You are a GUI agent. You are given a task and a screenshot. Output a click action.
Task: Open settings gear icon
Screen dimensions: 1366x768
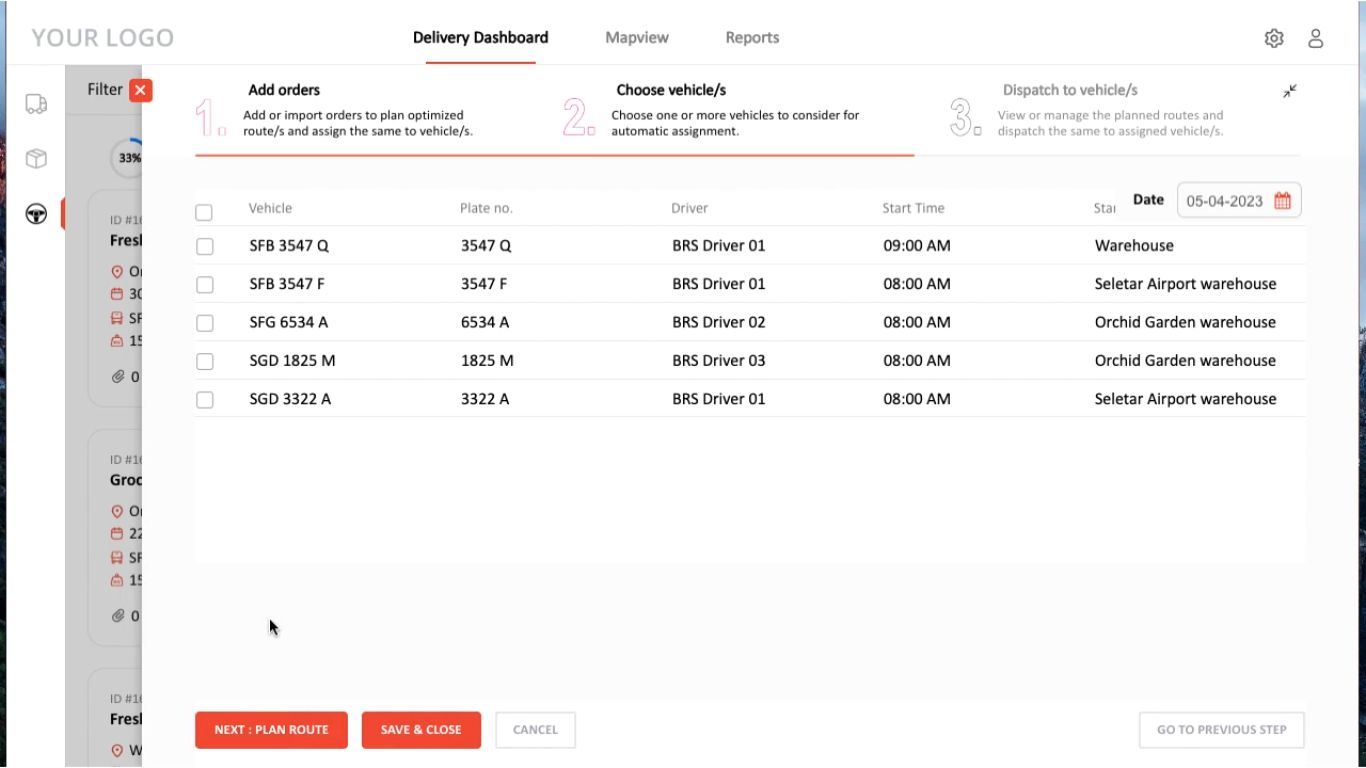coord(1274,38)
